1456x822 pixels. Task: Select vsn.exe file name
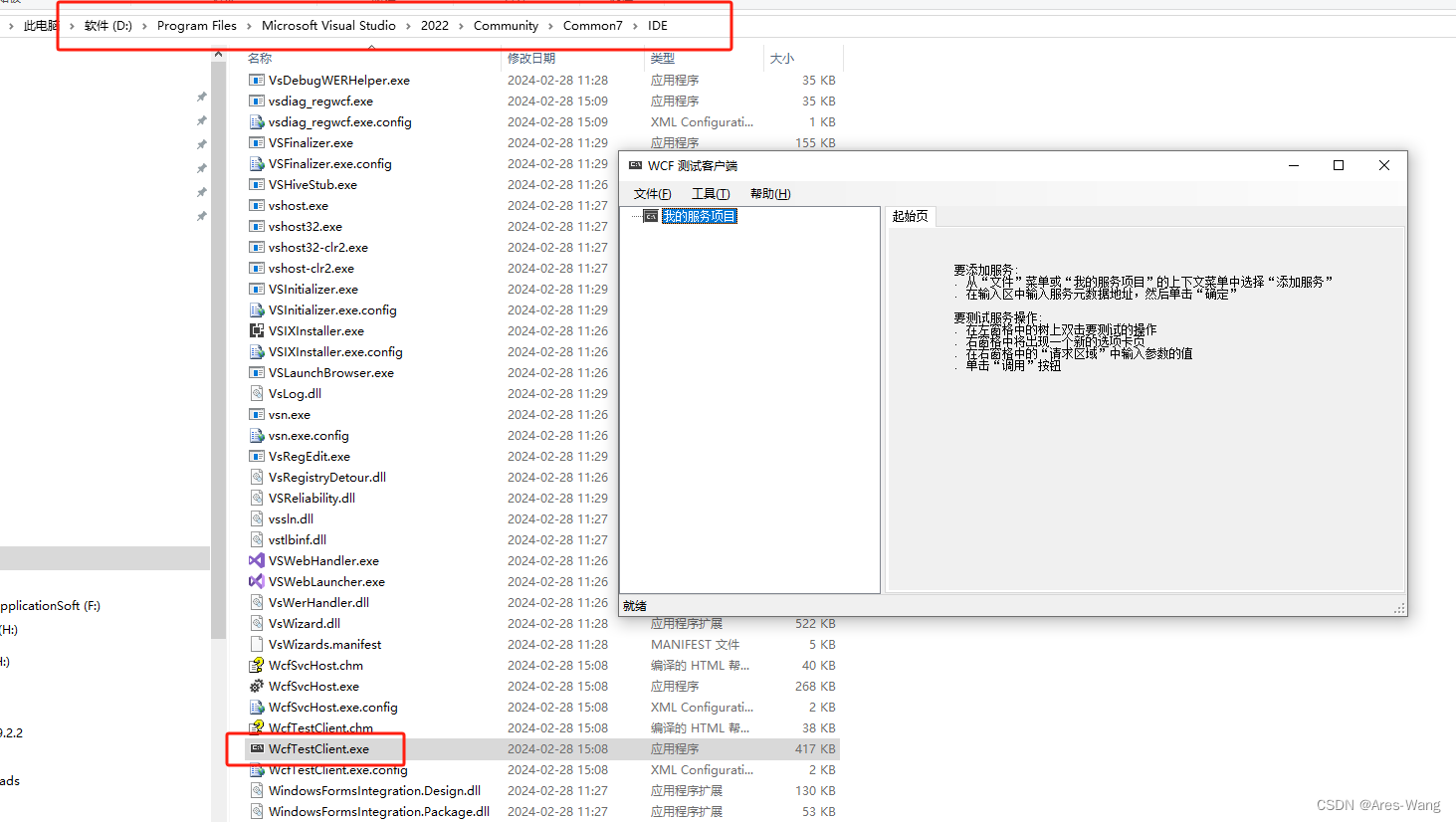[289, 414]
